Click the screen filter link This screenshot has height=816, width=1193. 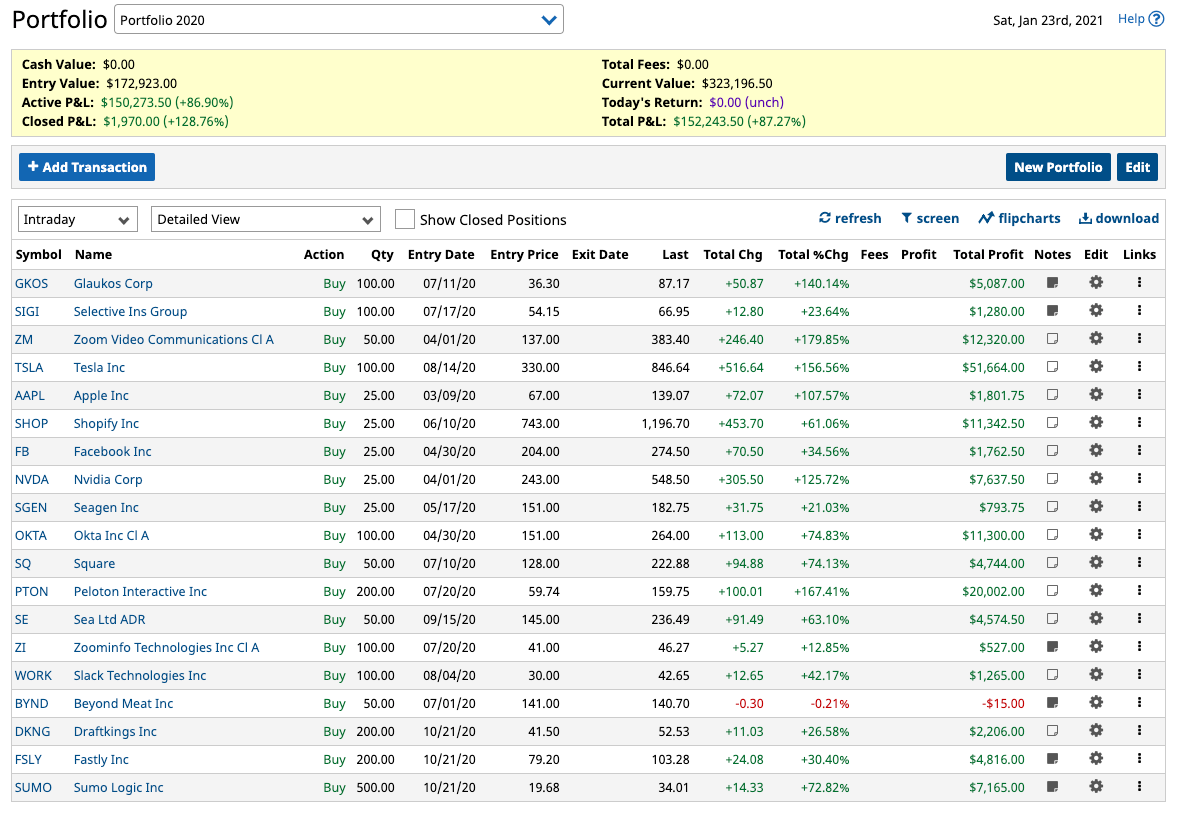pos(930,218)
